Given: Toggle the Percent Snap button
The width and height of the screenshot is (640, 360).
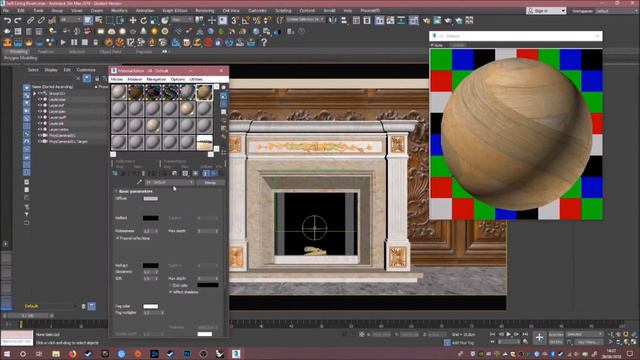Looking at the screenshot, I should 257,20.
